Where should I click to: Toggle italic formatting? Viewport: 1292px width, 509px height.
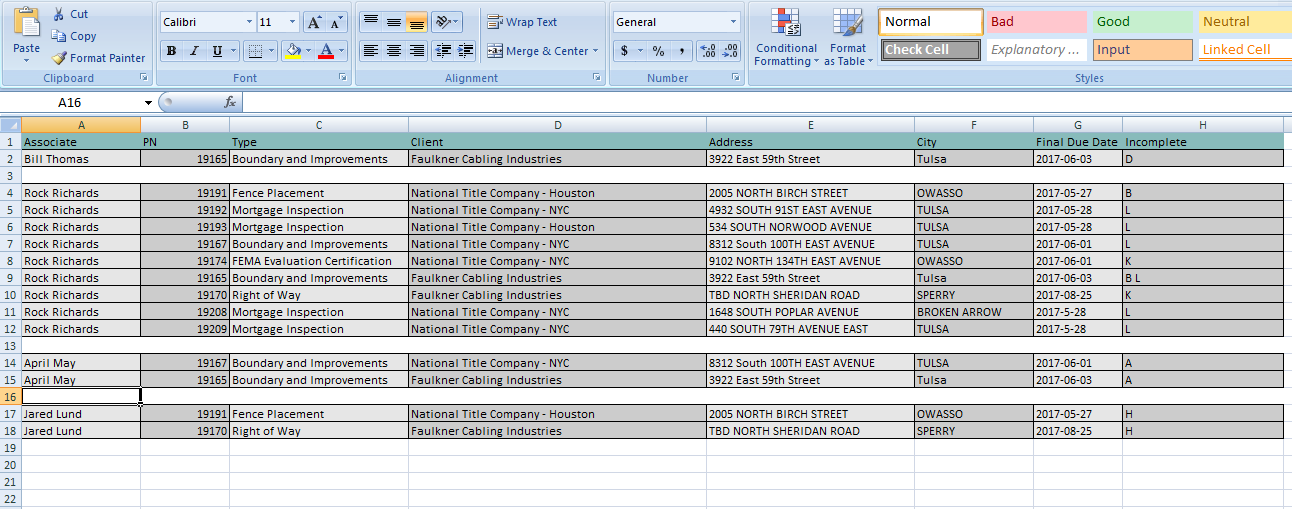(193, 51)
